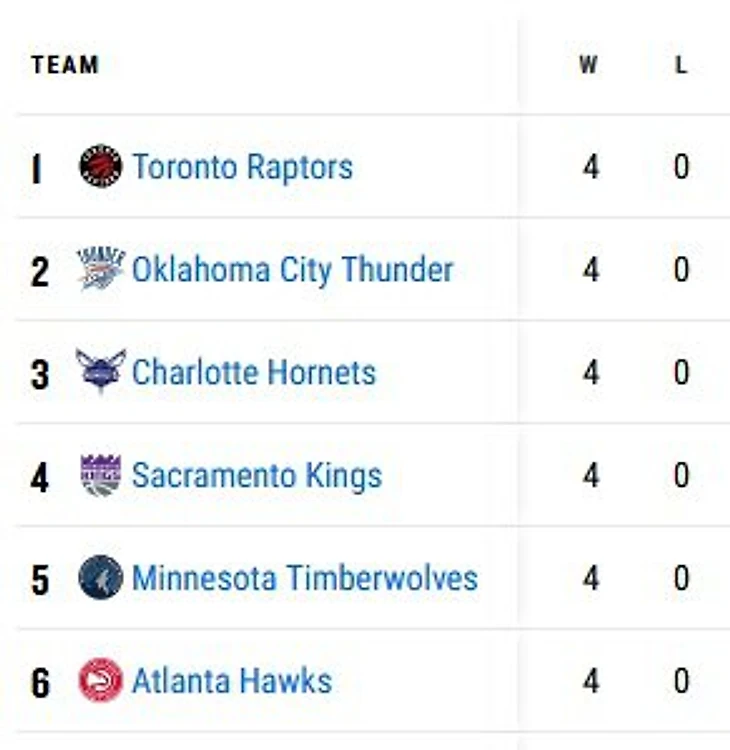Select the Raptors wins value
This screenshot has height=750, width=730.
pyautogui.click(x=591, y=167)
